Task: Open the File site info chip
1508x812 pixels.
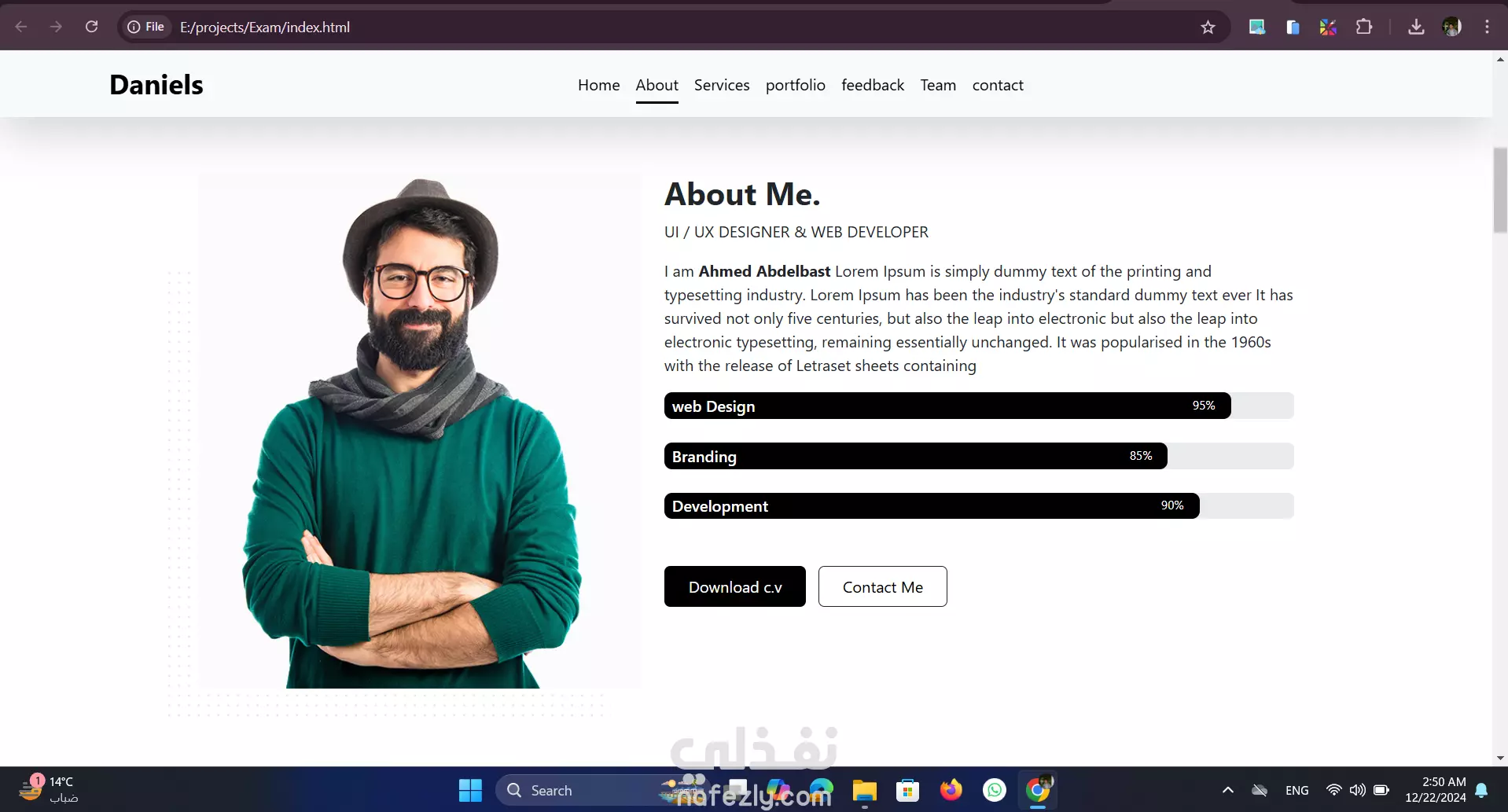Action: tap(146, 27)
